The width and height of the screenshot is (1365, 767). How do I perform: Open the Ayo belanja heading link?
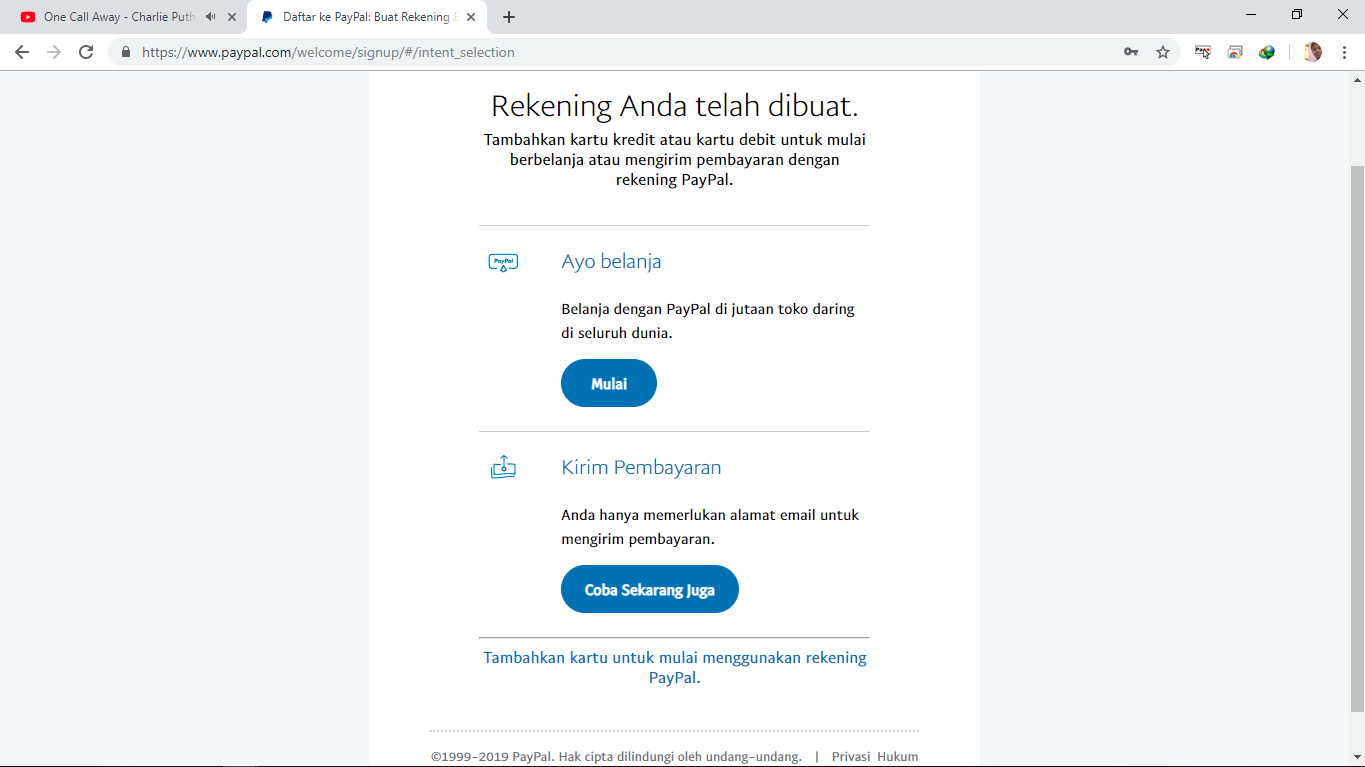tap(611, 262)
